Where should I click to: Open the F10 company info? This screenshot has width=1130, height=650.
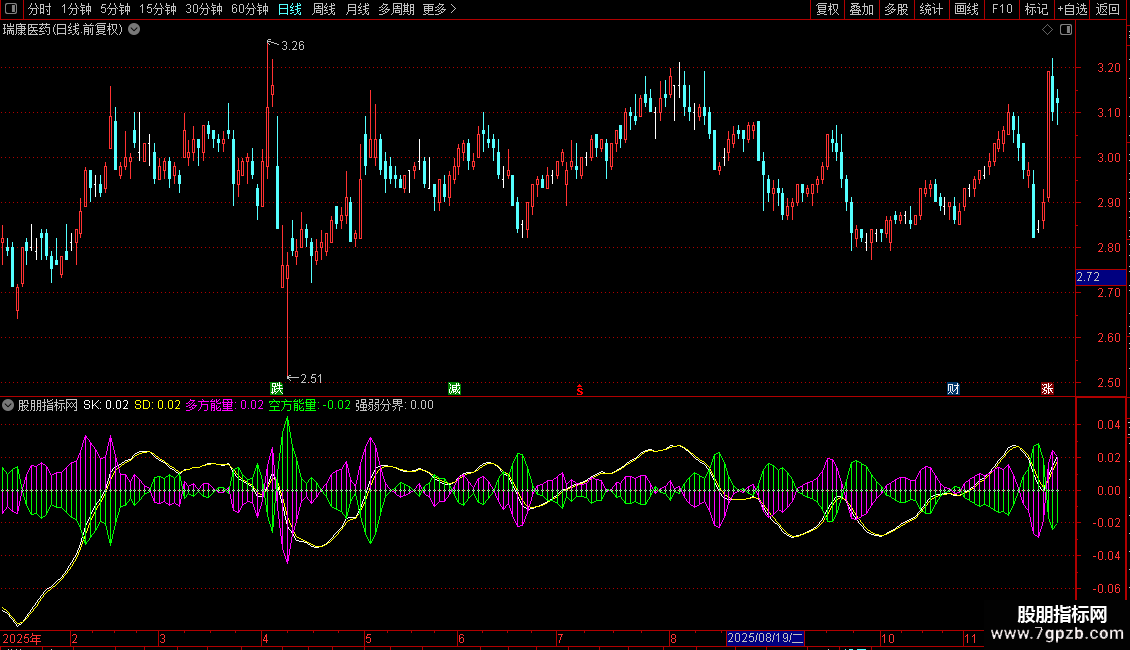click(1001, 9)
